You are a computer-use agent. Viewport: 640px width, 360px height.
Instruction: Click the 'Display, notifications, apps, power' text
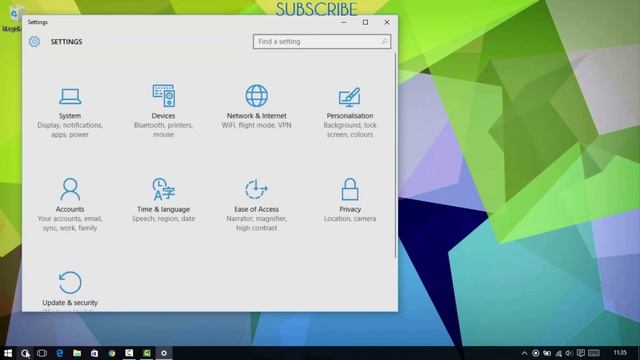[x=70, y=130]
